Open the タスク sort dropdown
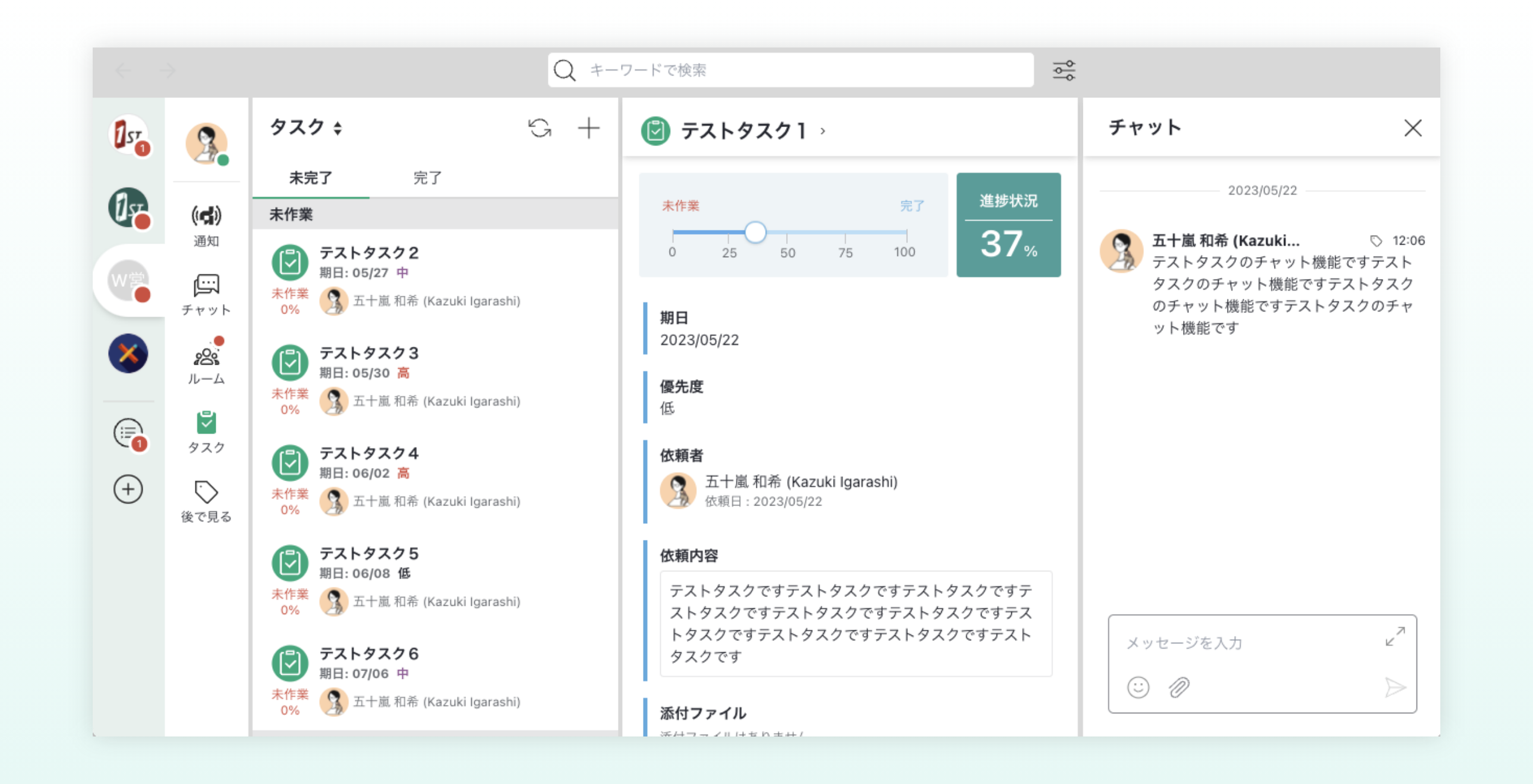 pyautogui.click(x=337, y=128)
